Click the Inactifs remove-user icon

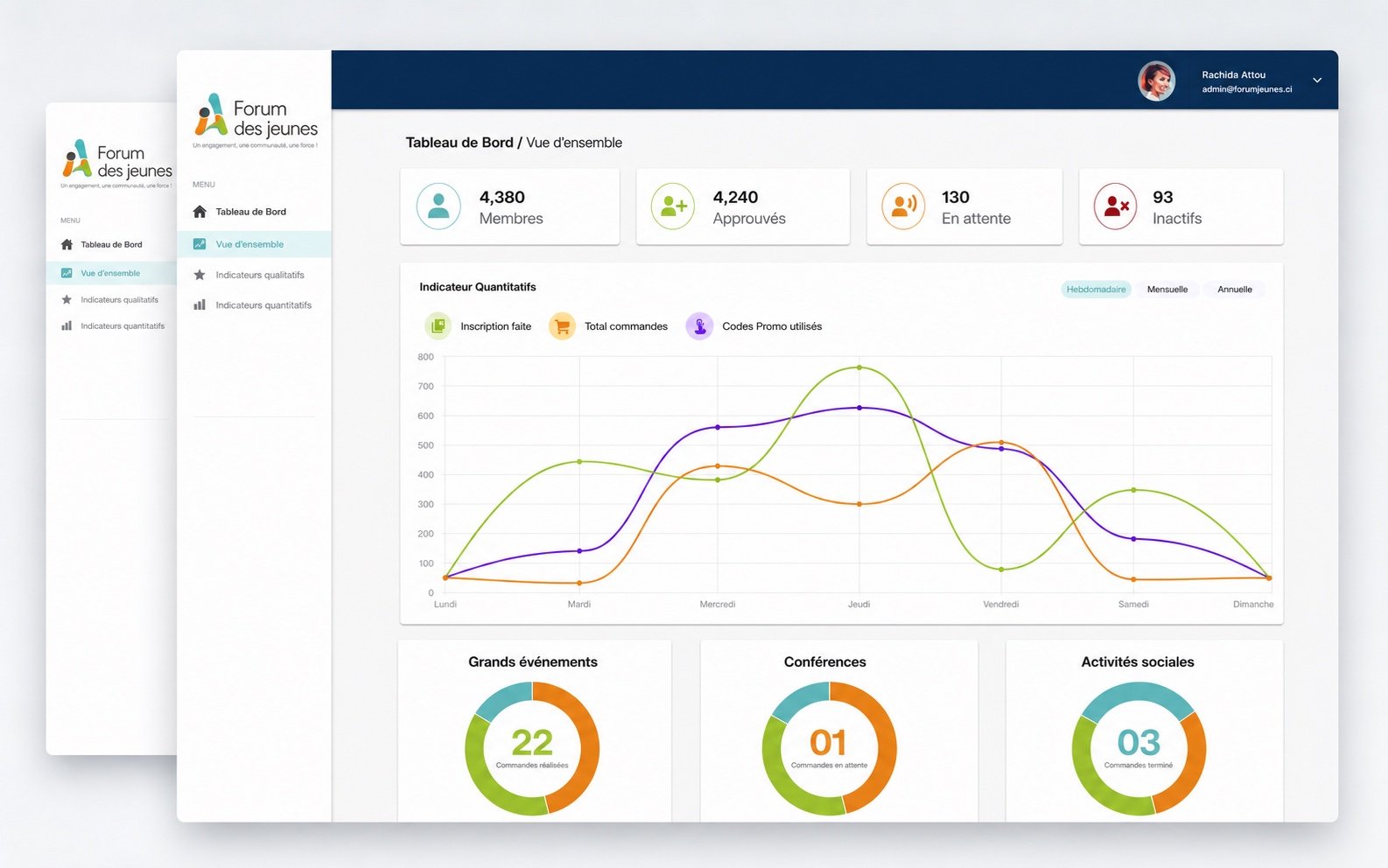point(1116,206)
